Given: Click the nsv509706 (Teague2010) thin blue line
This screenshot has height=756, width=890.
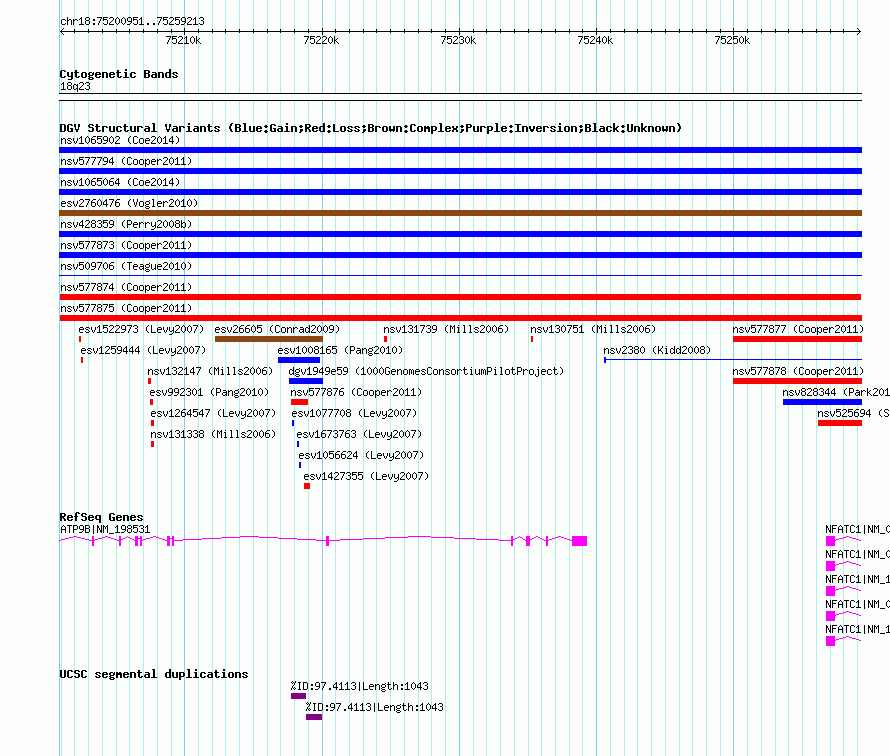Looking at the screenshot, I should click(x=460, y=276).
